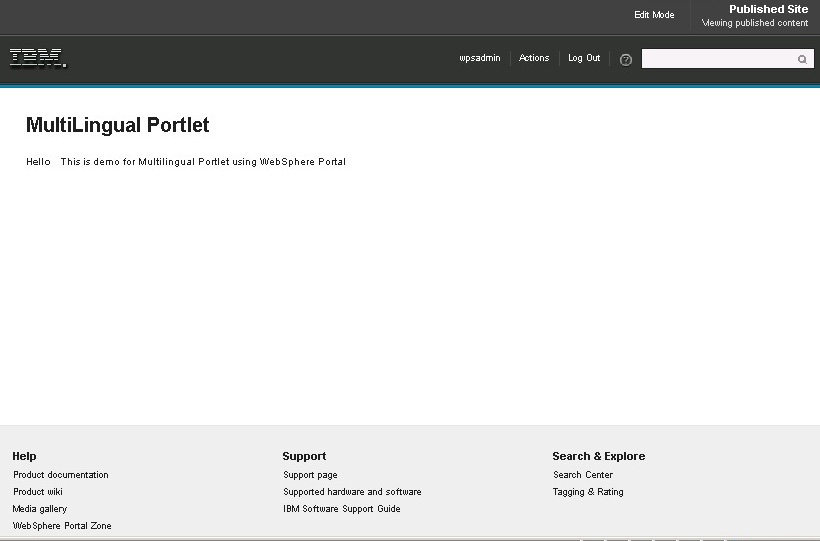The image size is (820, 541).
Task: Click the IBM logo
Action: (x=38, y=58)
